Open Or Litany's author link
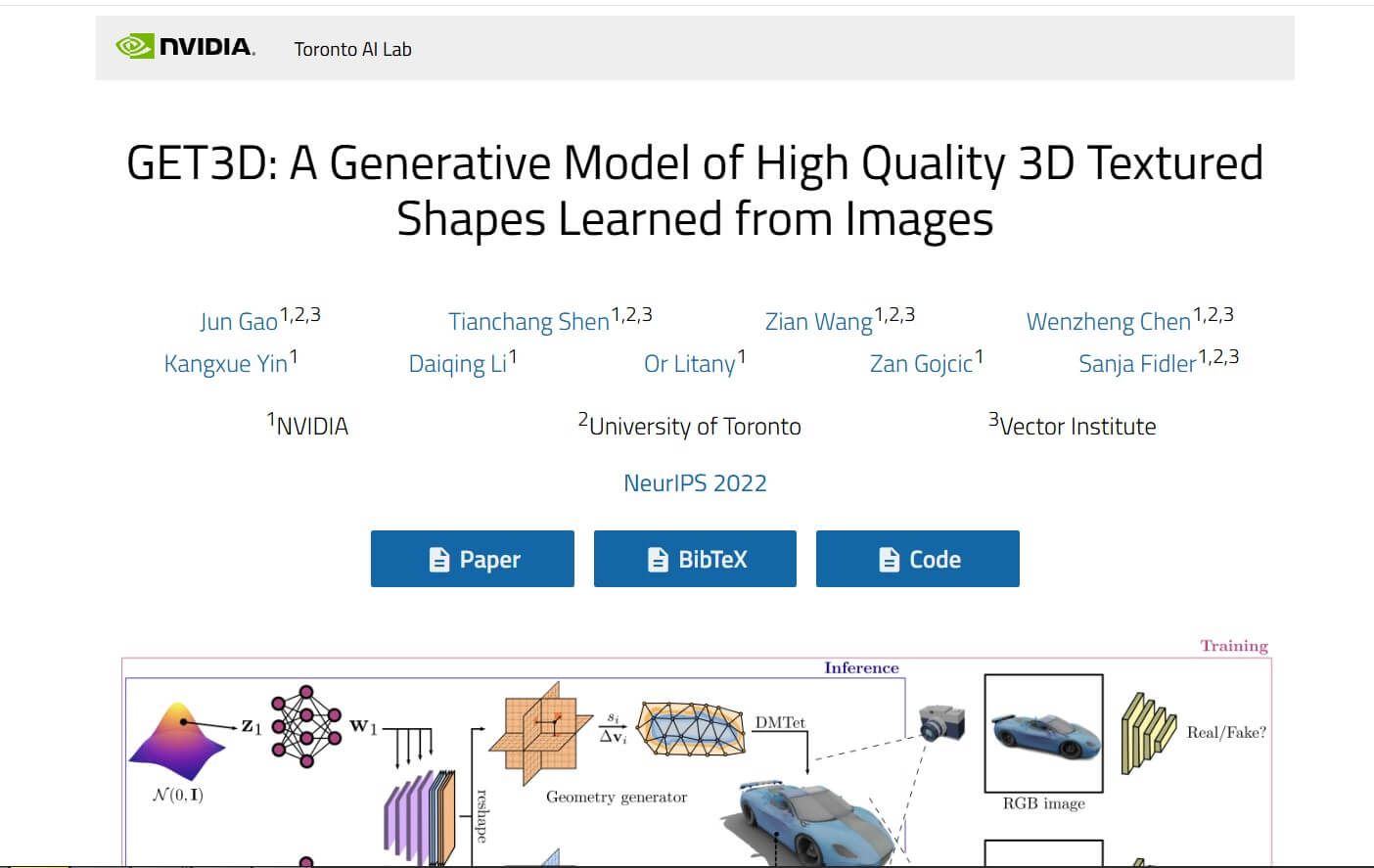This screenshot has height=868, width=1374. pos(690,364)
